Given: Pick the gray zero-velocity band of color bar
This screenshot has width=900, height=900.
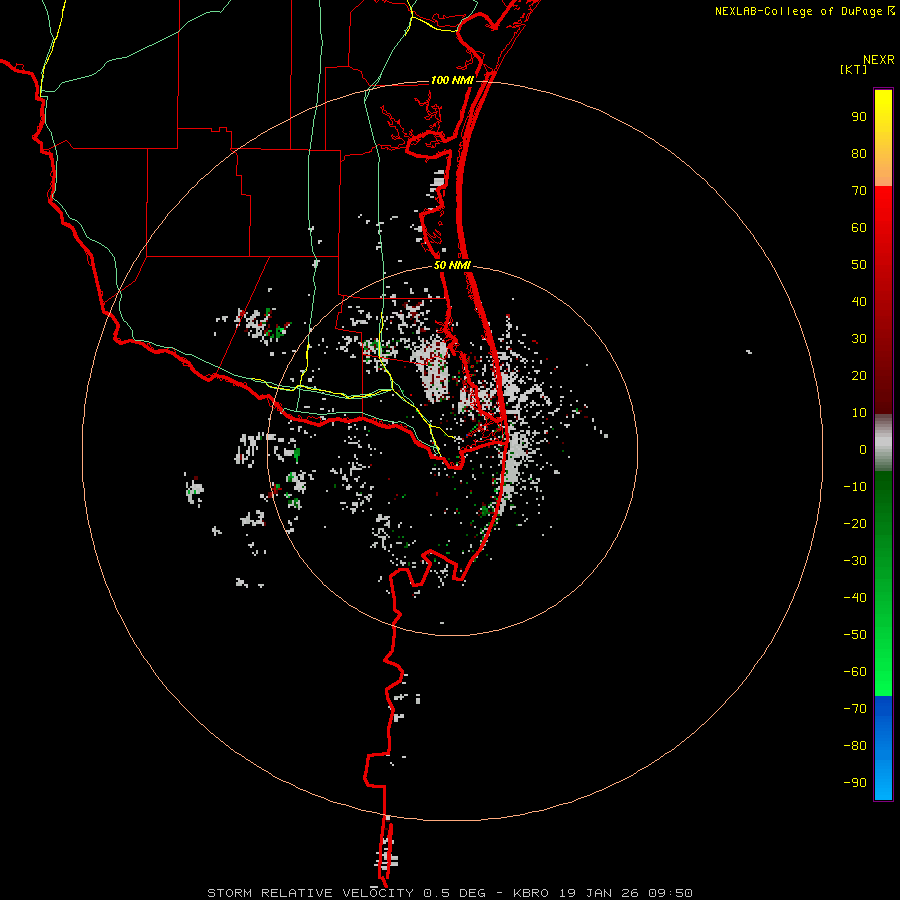Looking at the screenshot, I should pyautogui.click(x=883, y=443).
